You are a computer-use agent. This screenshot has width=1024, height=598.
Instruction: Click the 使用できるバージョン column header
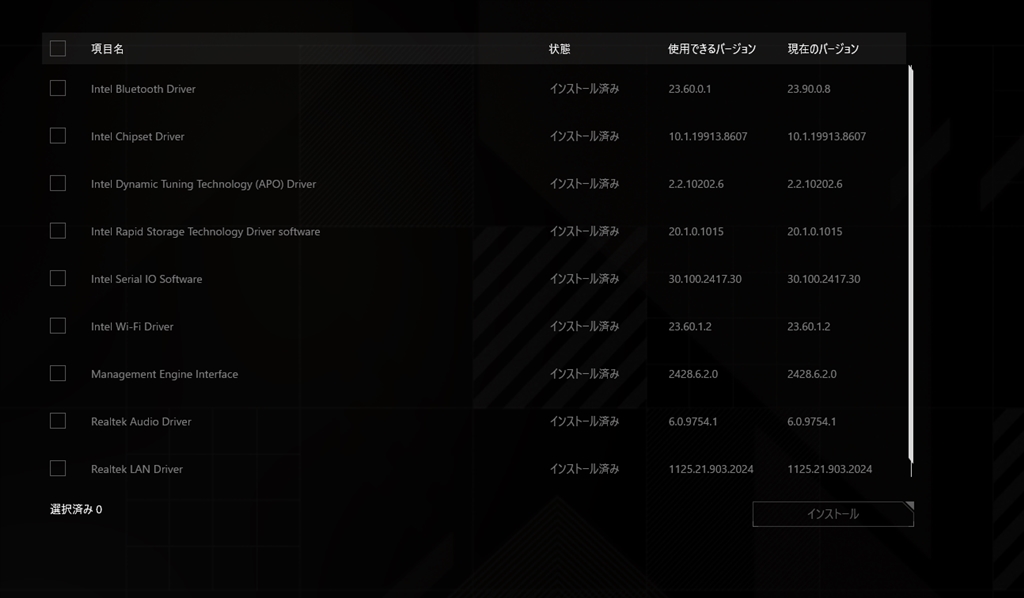coord(712,49)
